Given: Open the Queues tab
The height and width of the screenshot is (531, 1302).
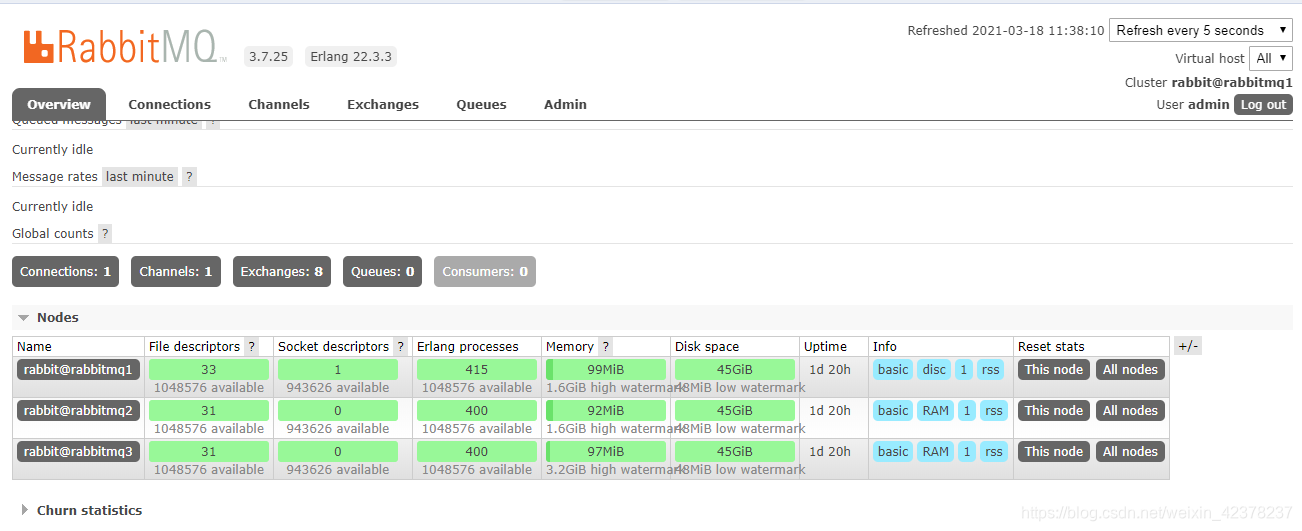Looking at the screenshot, I should click(482, 104).
